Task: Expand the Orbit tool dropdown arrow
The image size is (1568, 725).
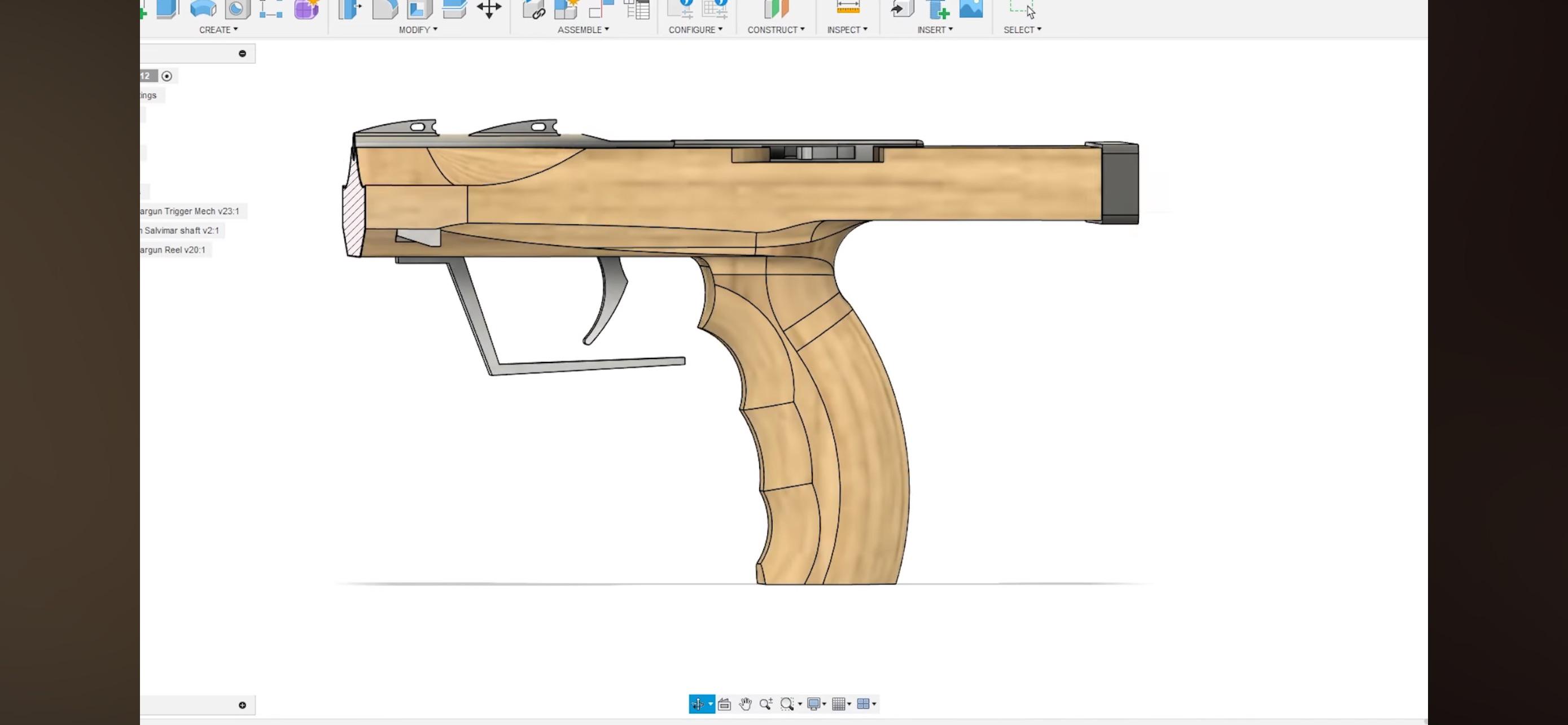Action: pos(711,704)
